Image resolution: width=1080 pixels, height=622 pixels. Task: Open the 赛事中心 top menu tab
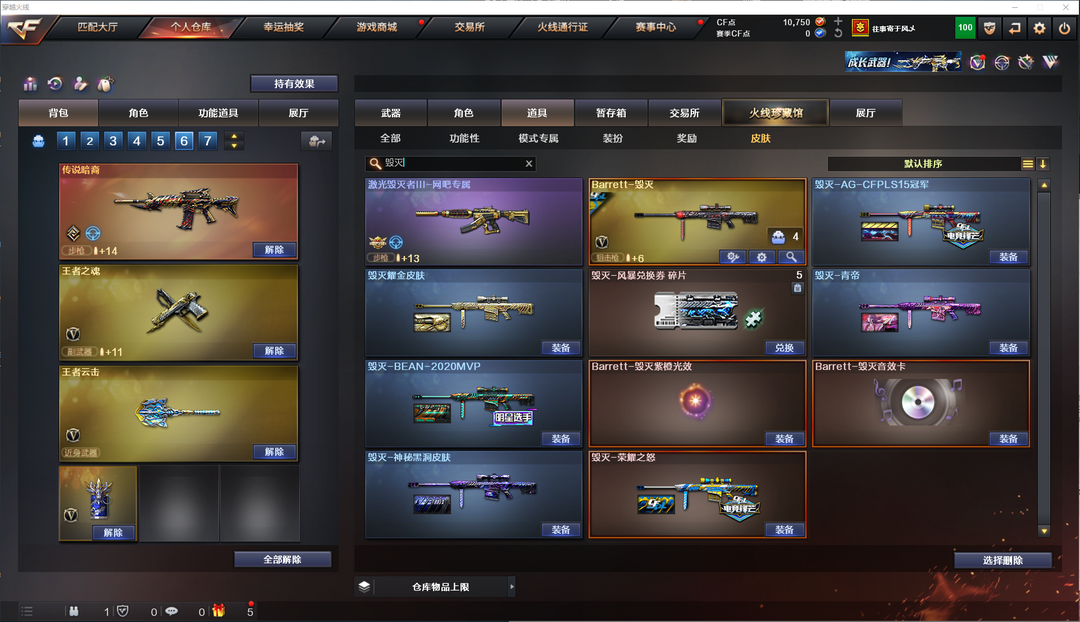656,27
